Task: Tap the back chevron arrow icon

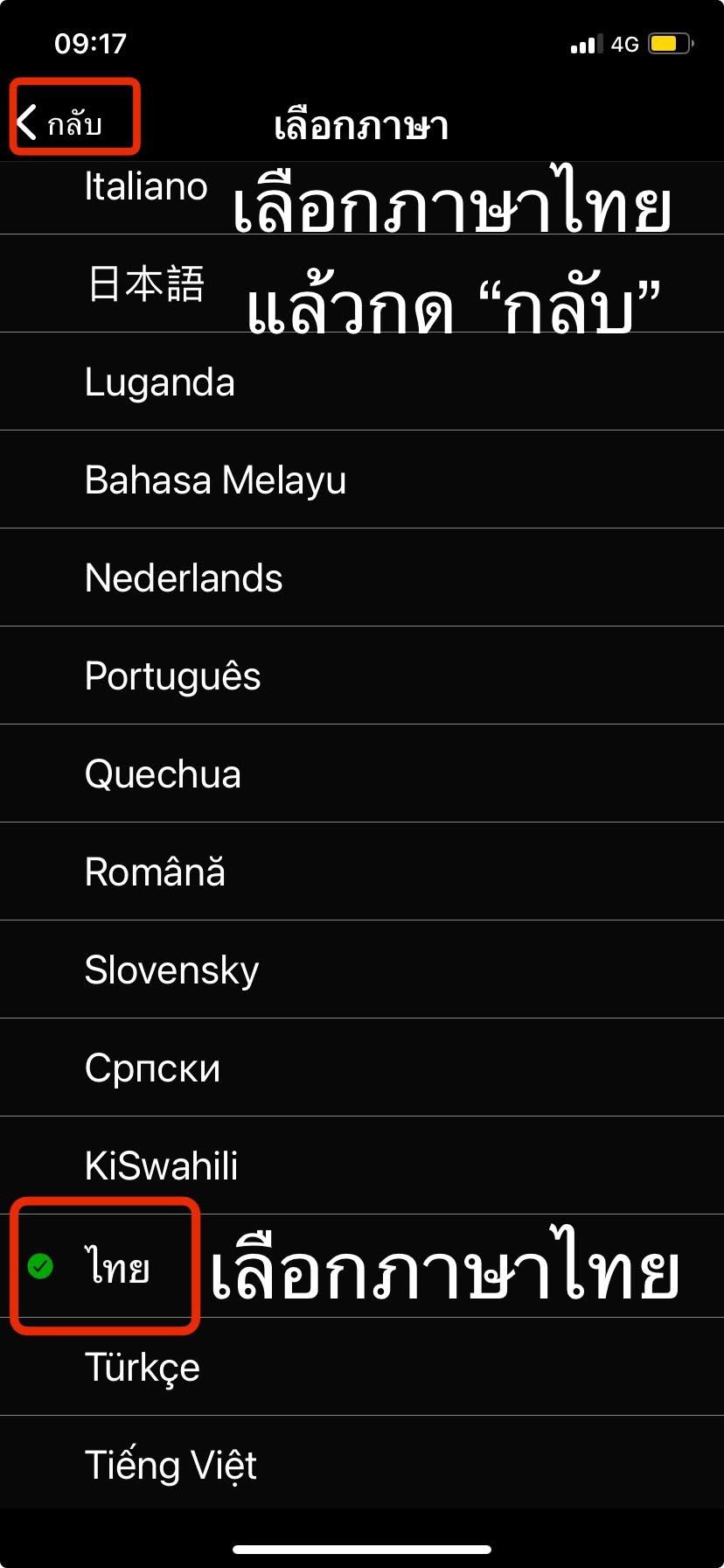Action: [x=27, y=122]
